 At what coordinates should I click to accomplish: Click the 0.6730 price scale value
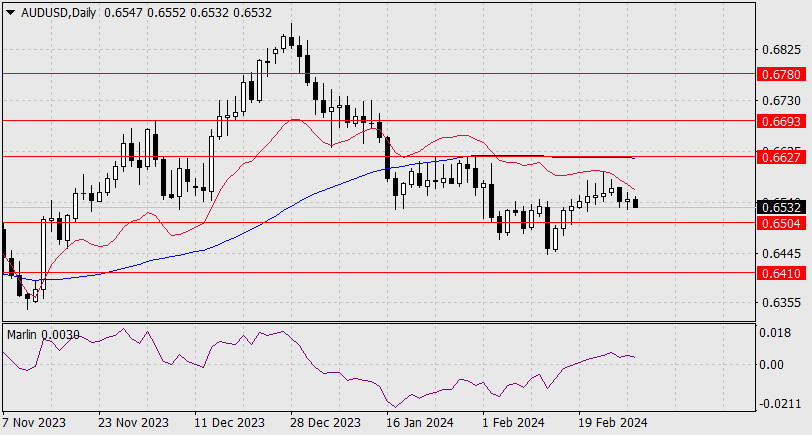(x=781, y=100)
